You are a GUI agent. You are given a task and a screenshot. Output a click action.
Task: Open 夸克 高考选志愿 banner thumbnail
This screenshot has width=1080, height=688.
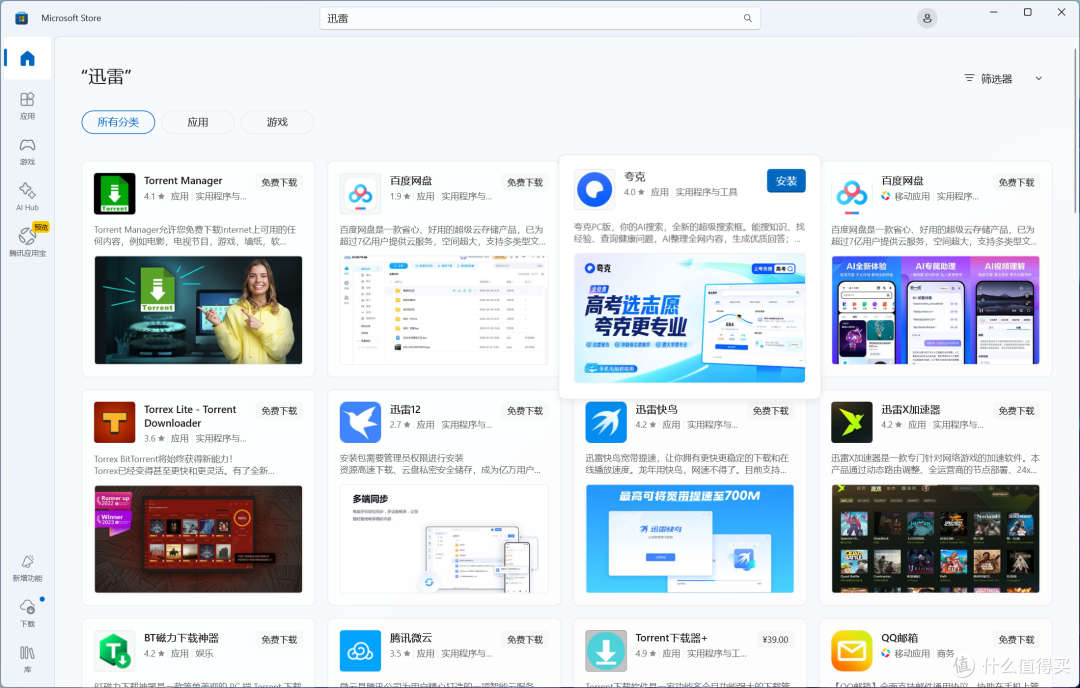click(x=689, y=317)
